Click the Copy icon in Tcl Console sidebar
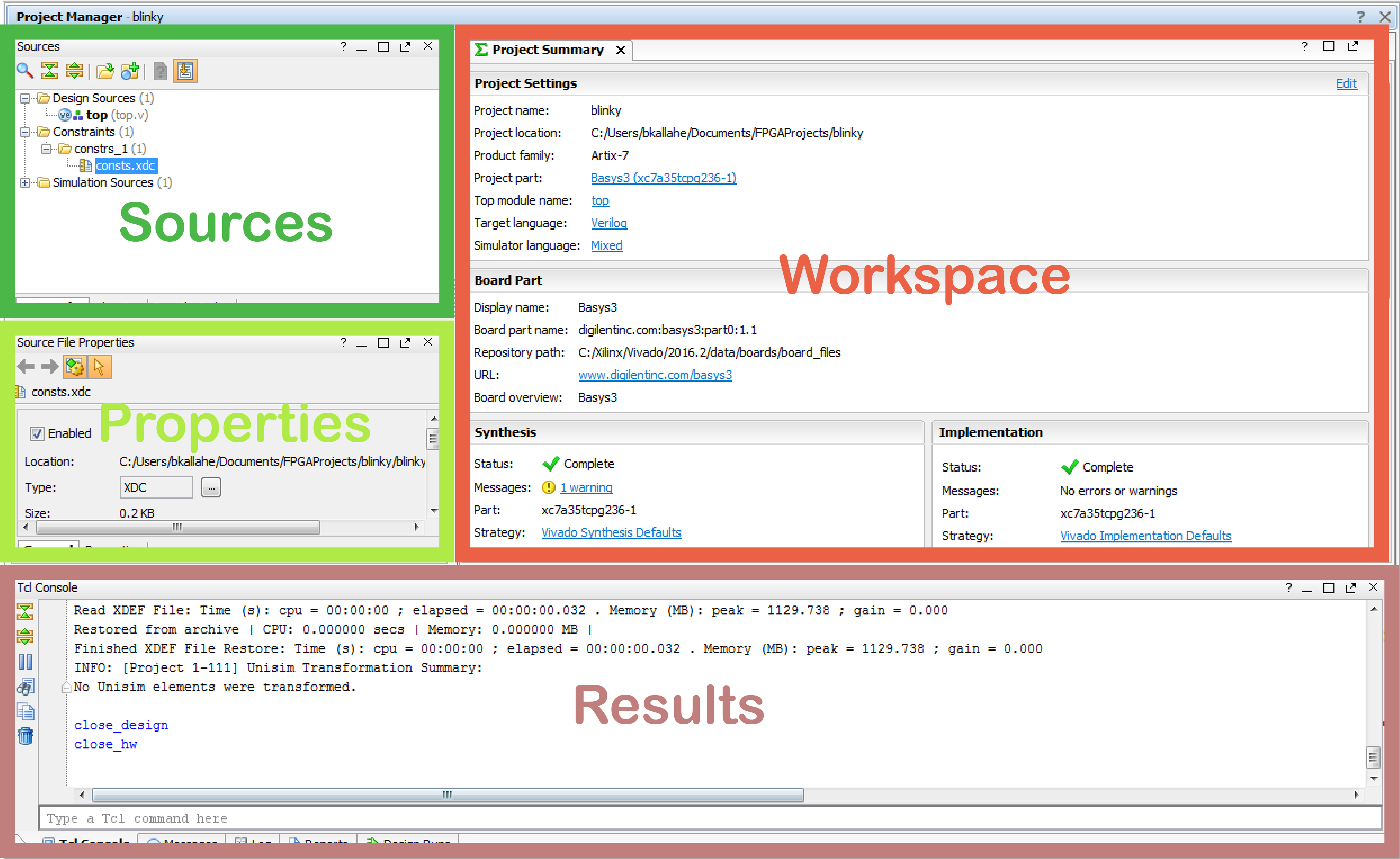This screenshot has height=859, width=1400. 25,712
